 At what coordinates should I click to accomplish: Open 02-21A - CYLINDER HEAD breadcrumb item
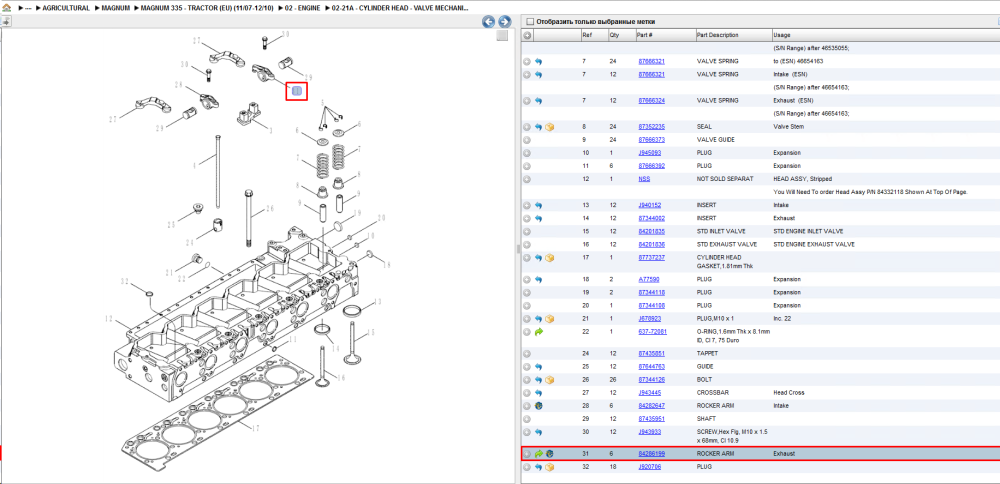click(x=399, y=8)
